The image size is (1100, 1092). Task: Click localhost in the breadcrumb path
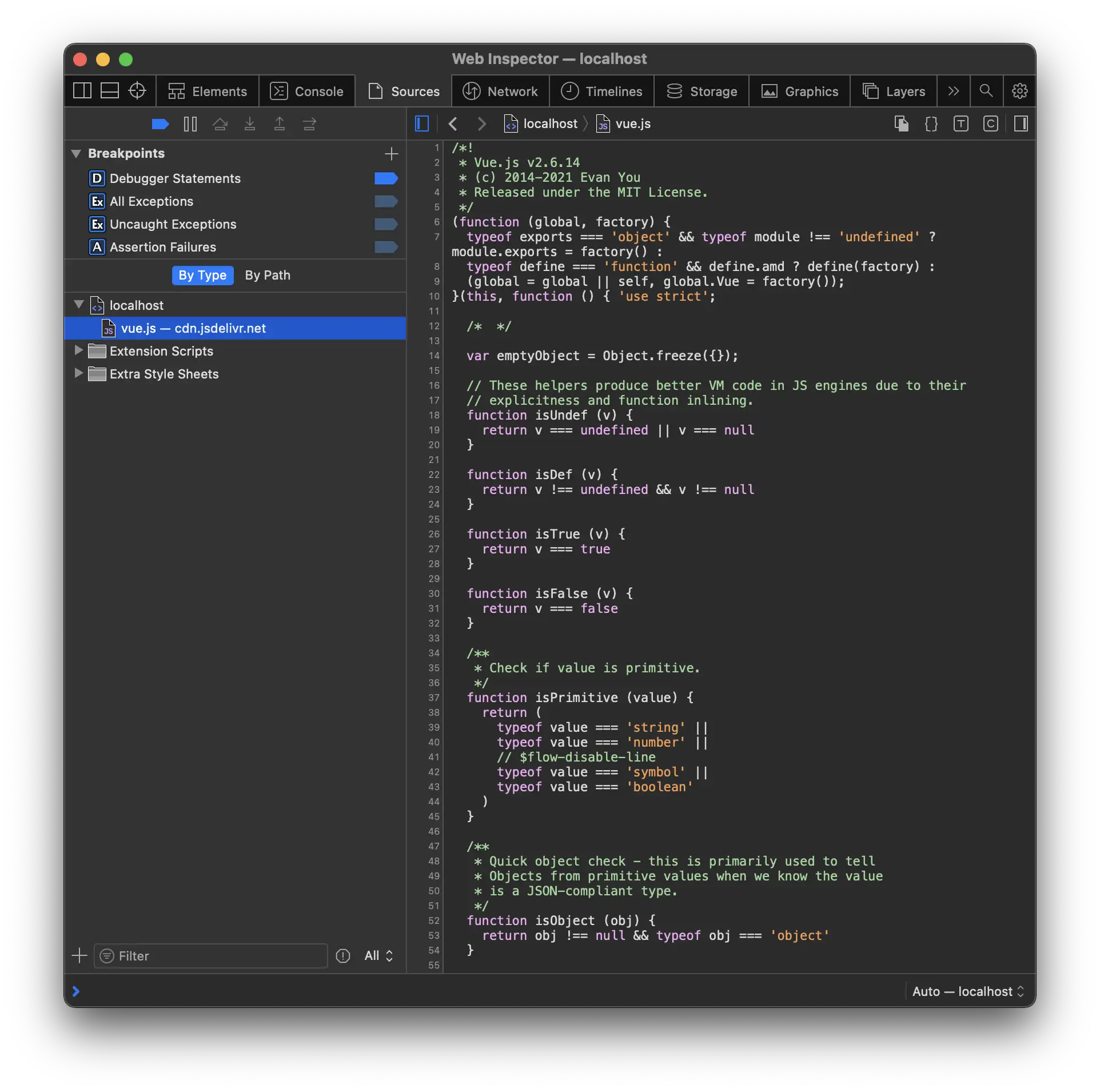550,124
